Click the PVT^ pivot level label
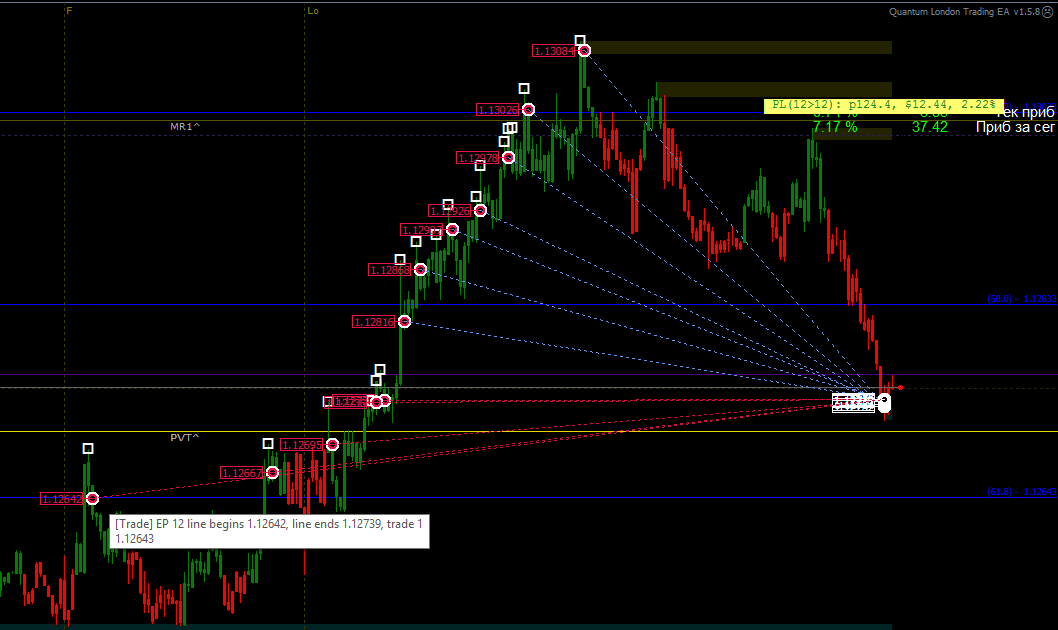1058x630 pixels. click(185, 438)
